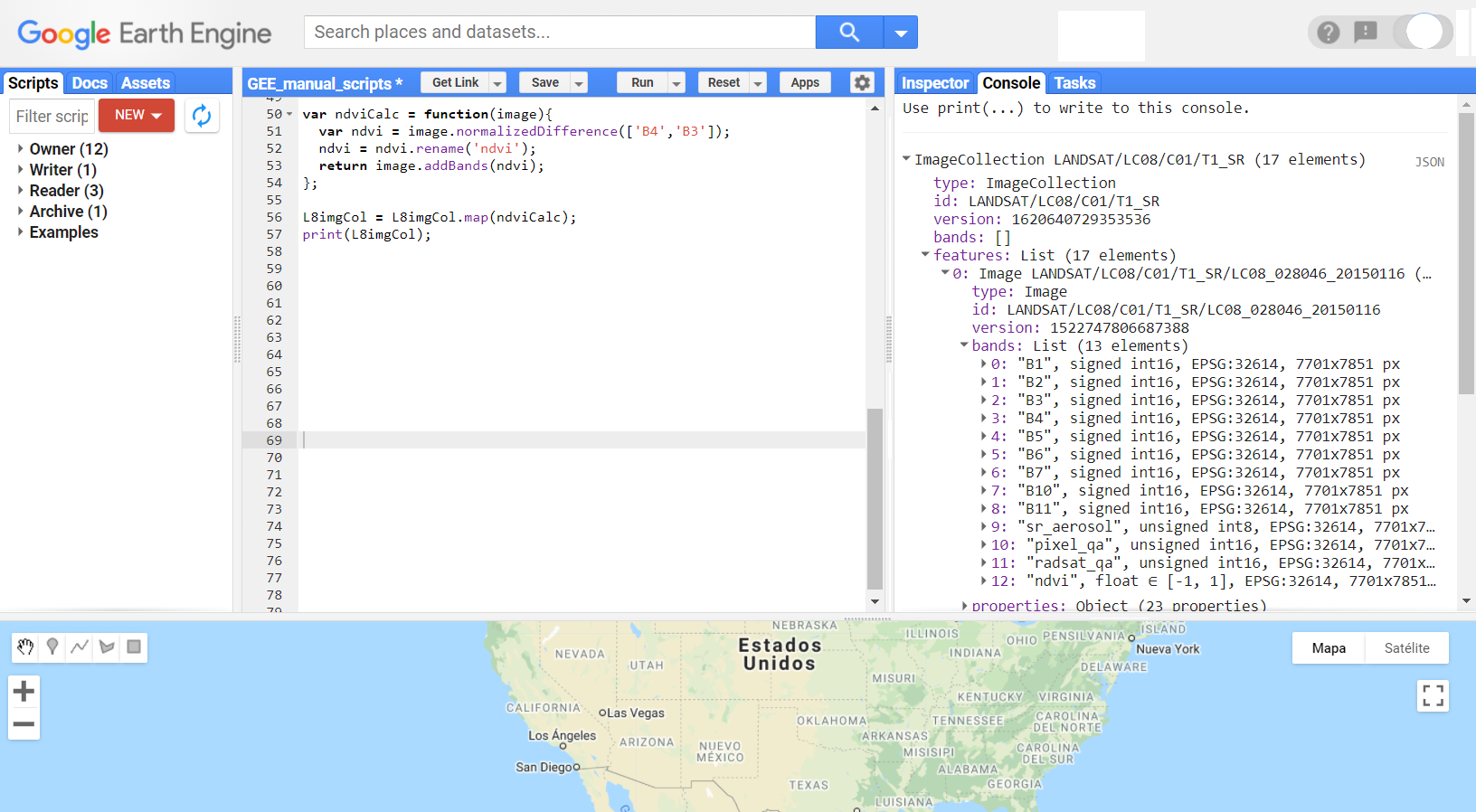Expand the Writer (1) folder
Image resolution: width=1476 pixels, height=812 pixels.
pyautogui.click(x=20, y=169)
